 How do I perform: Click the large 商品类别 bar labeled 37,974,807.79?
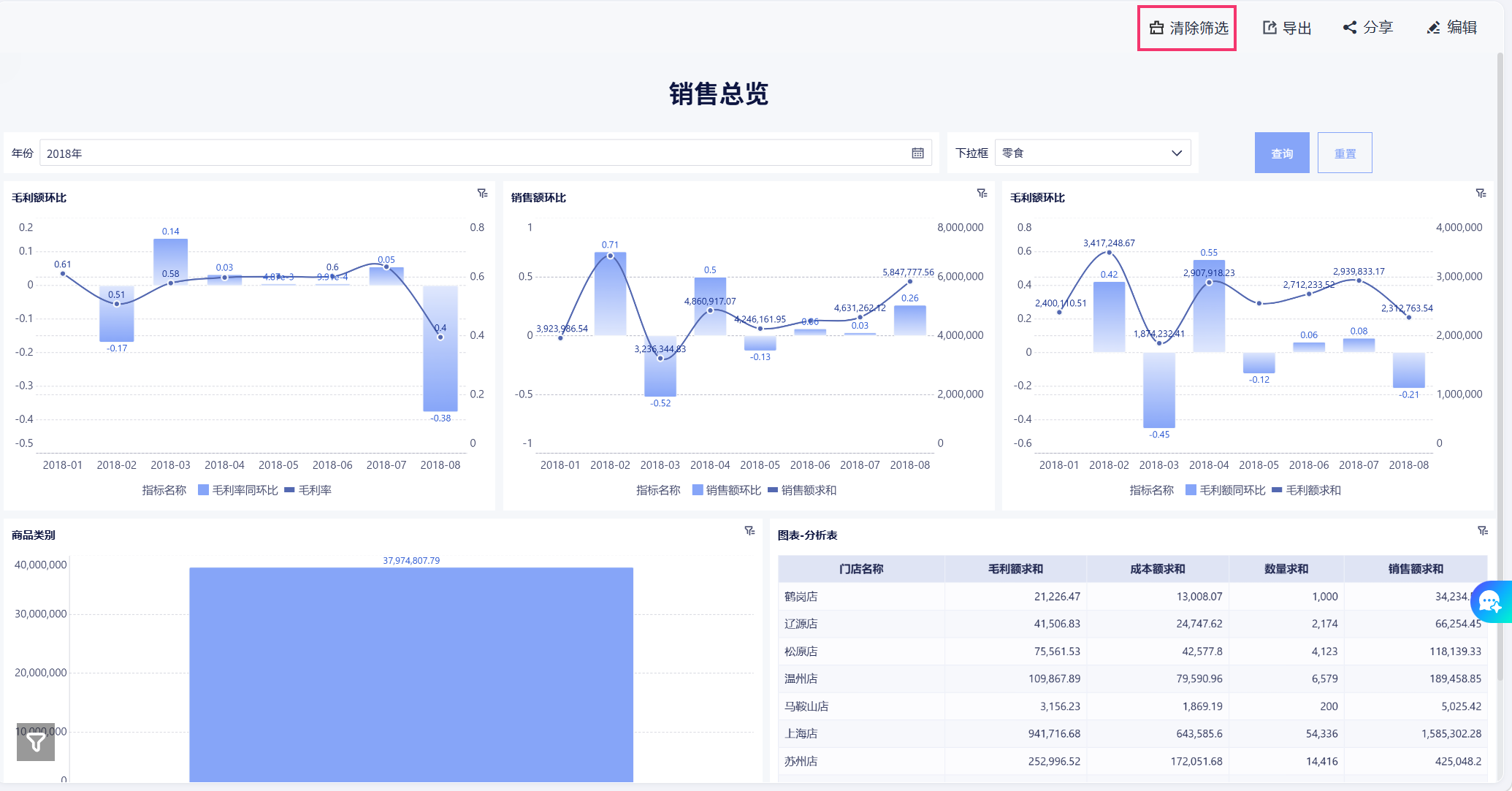411,674
